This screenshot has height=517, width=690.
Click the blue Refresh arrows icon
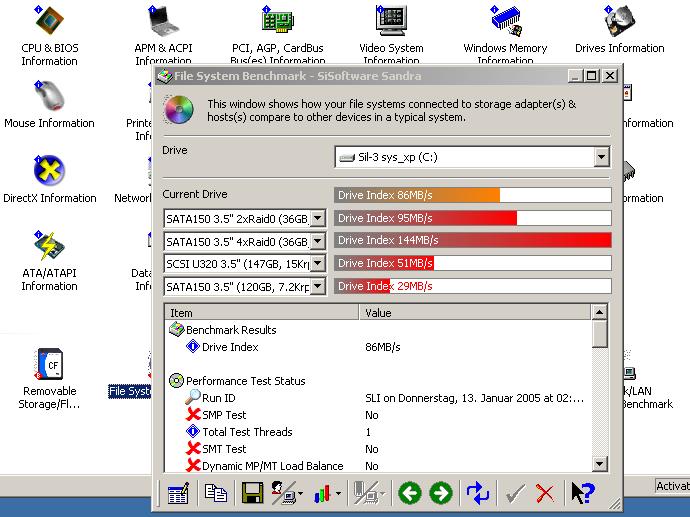click(478, 493)
